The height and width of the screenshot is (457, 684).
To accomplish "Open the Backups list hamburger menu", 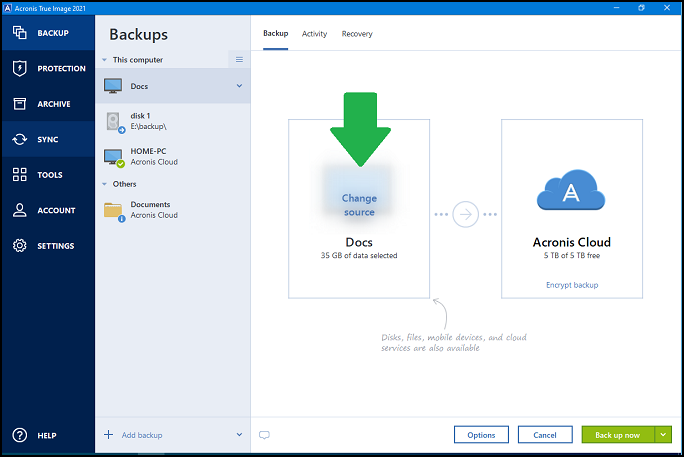I will [239, 60].
